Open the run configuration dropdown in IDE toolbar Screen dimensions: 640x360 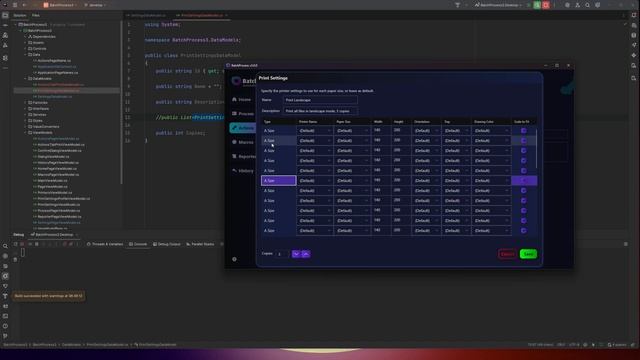(498, 5)
